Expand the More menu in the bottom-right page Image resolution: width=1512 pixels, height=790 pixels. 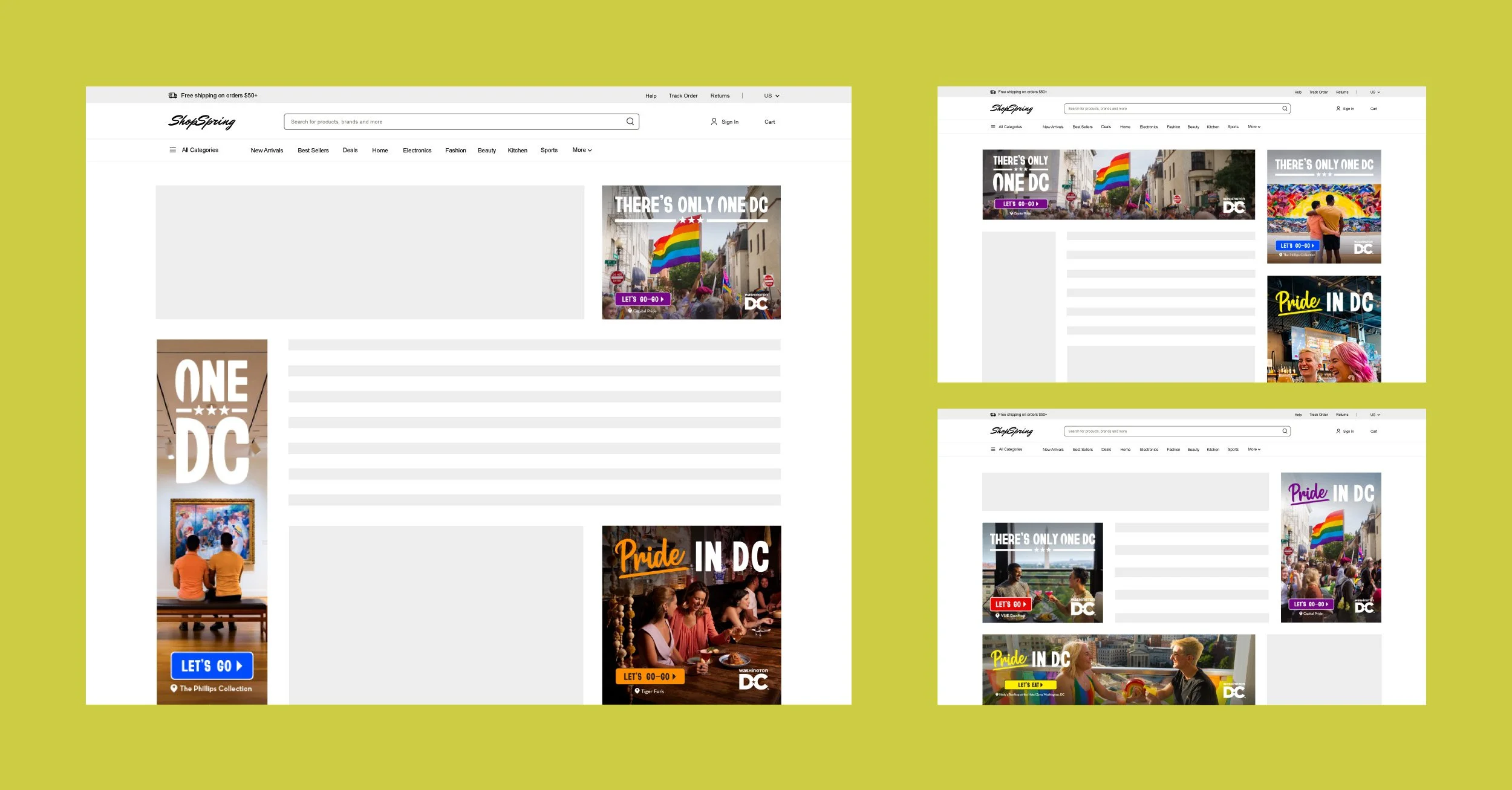pyautogui.click(x=1254, y=449)
